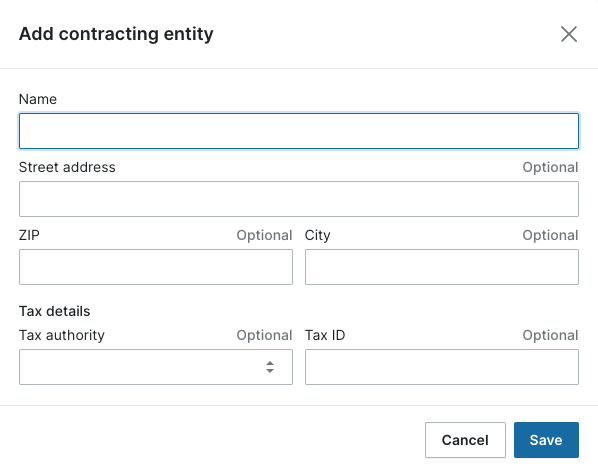
Task: Focus the Name input field
Action: pyautogui.click(x=299, y=131)
